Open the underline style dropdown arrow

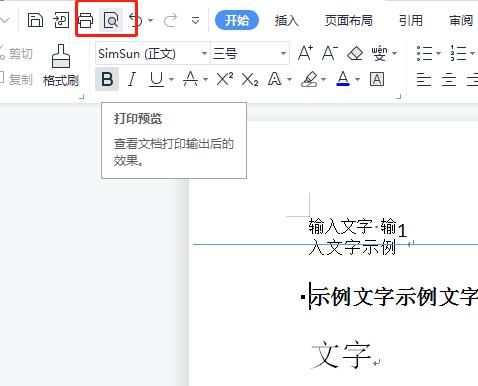tap(171, 79)
